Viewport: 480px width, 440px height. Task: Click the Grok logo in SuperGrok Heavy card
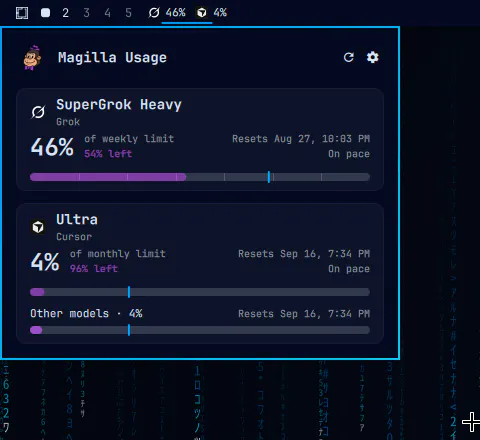[38, 112]
